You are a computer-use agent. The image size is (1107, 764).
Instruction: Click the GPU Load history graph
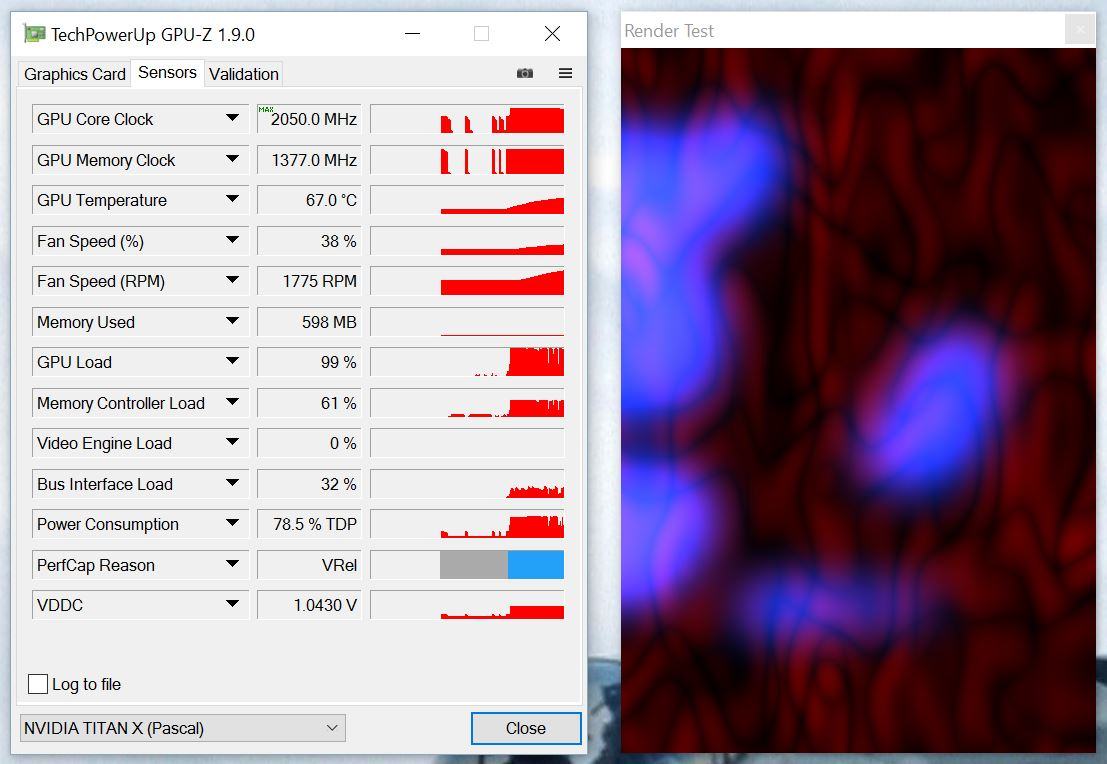[x=467, y=362]
